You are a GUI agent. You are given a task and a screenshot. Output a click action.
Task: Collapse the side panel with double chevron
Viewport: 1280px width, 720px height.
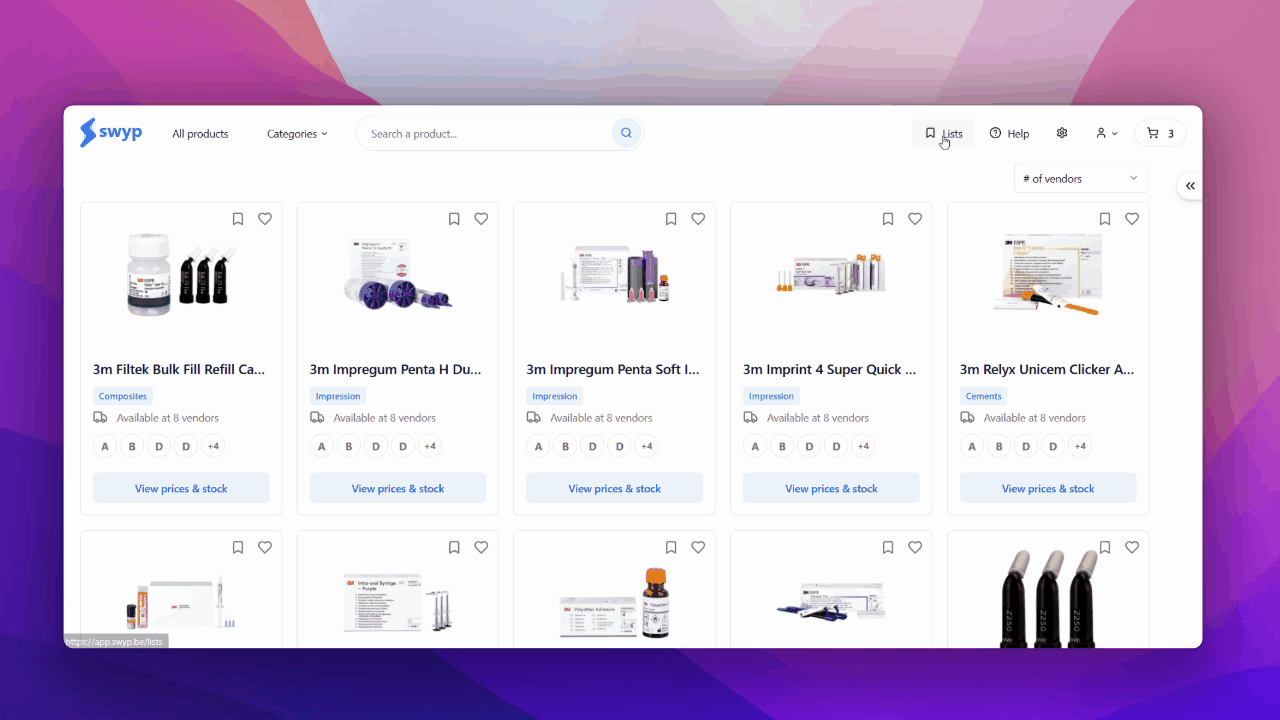pyautogui.click(x=1190, y=186)
